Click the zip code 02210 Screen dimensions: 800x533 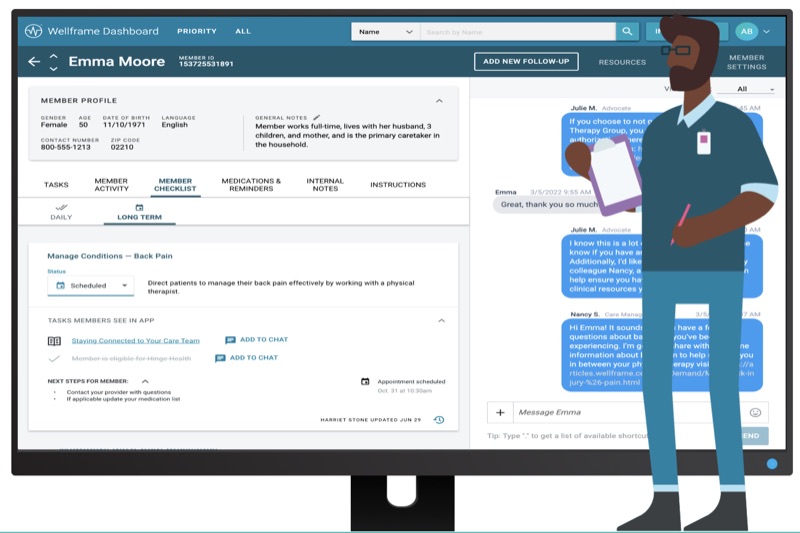click(x=122, y=147)
